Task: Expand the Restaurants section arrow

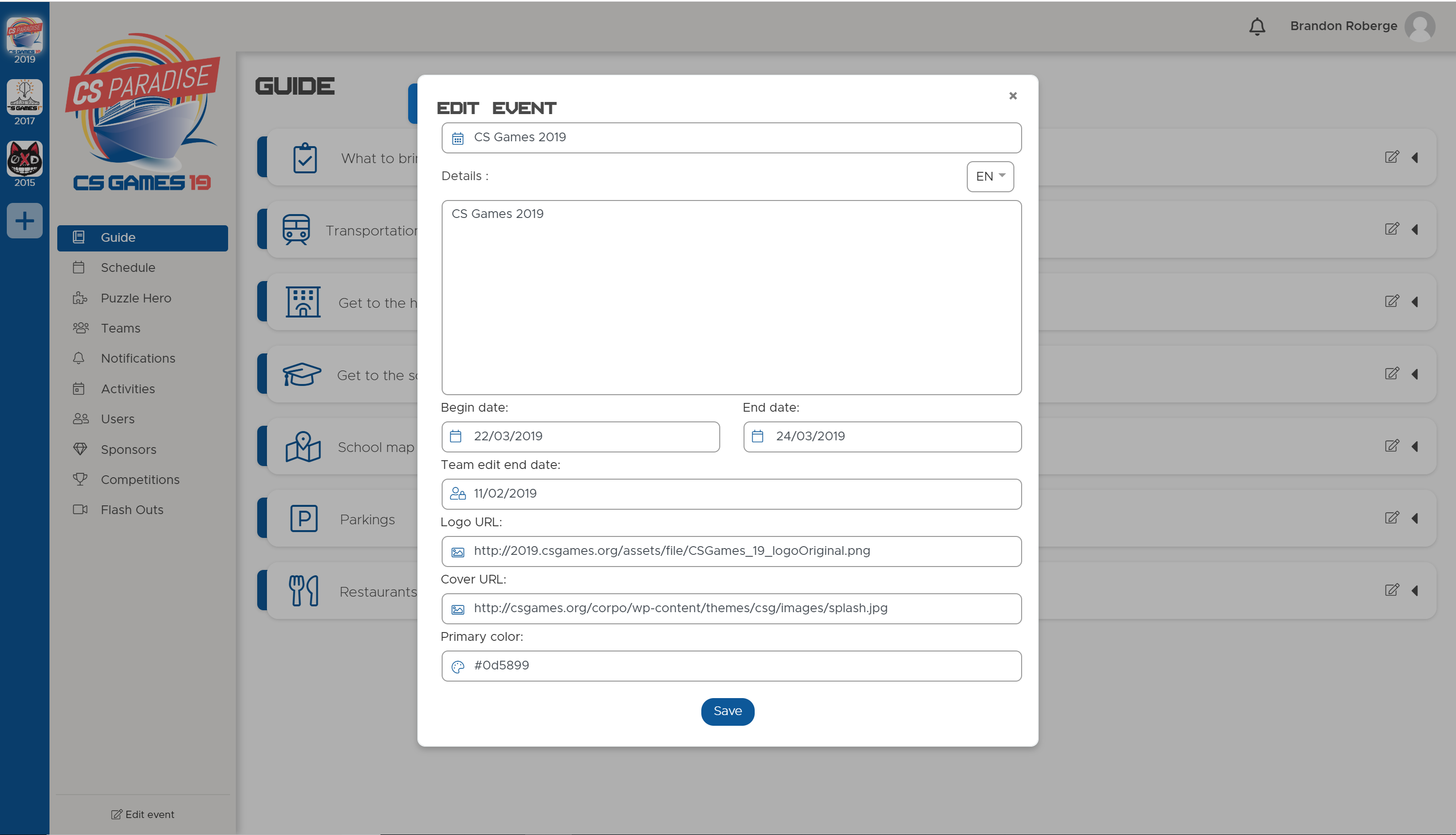Action: (1415, 591)
